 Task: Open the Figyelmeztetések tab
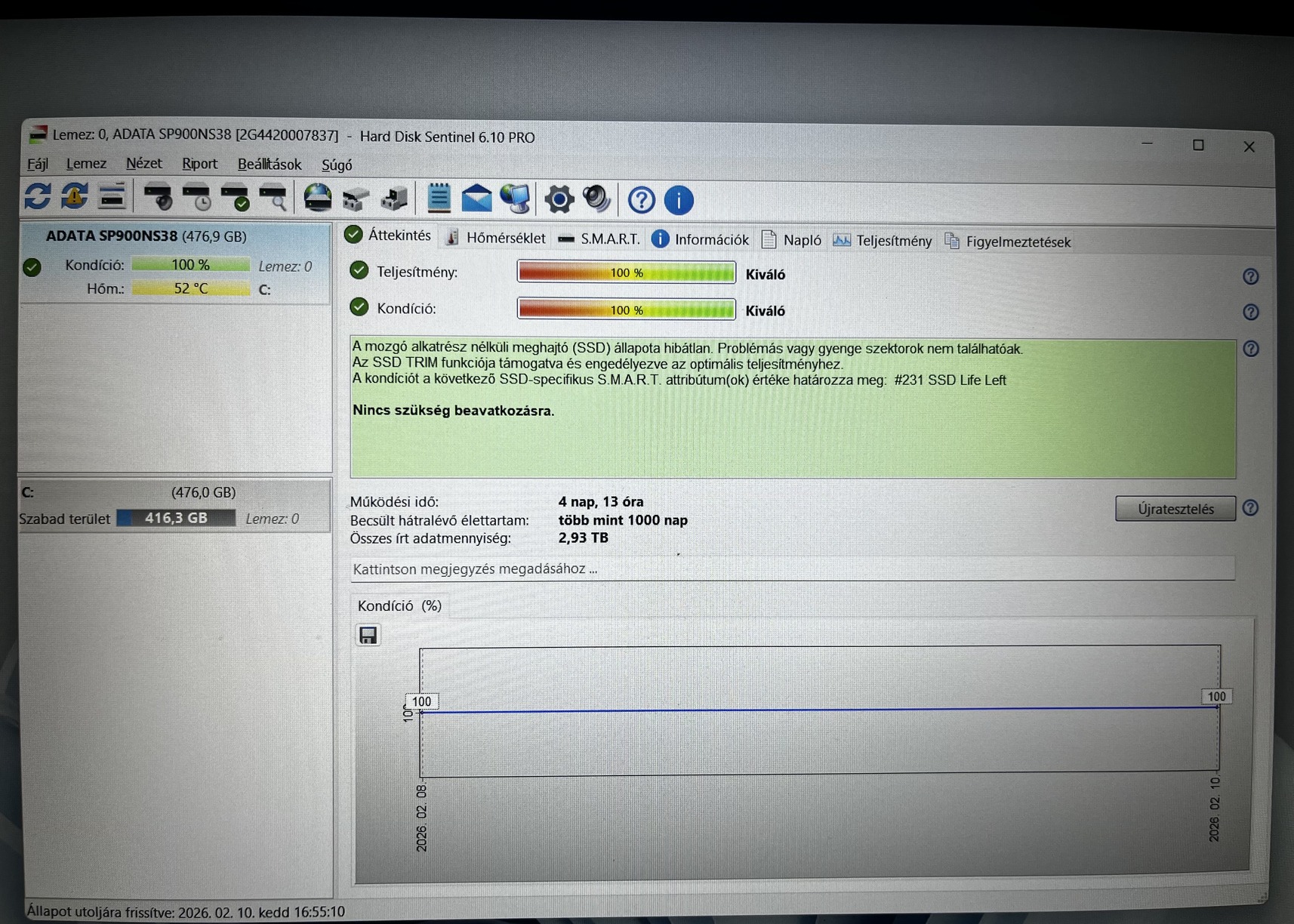point(1008,242)
